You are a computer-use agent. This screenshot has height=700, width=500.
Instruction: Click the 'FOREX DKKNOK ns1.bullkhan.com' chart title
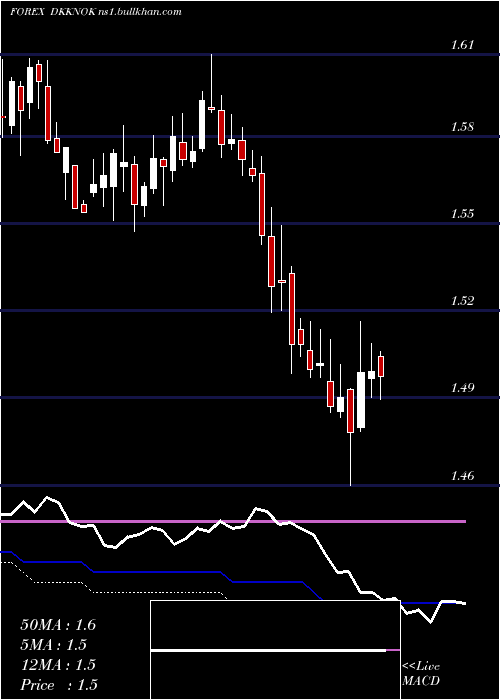[96, 12]
